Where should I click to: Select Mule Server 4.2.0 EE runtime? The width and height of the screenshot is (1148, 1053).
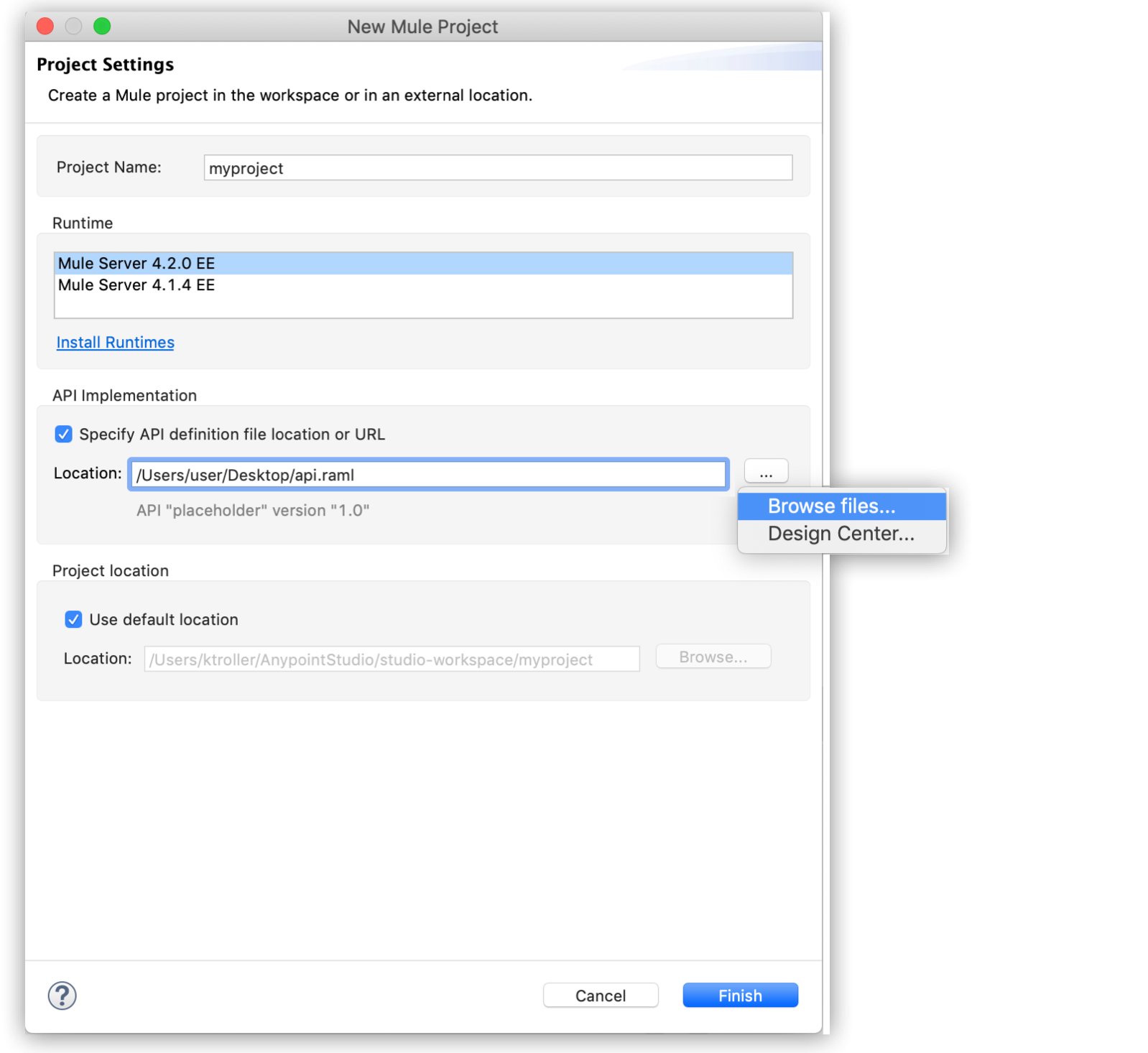coord(136,264)
